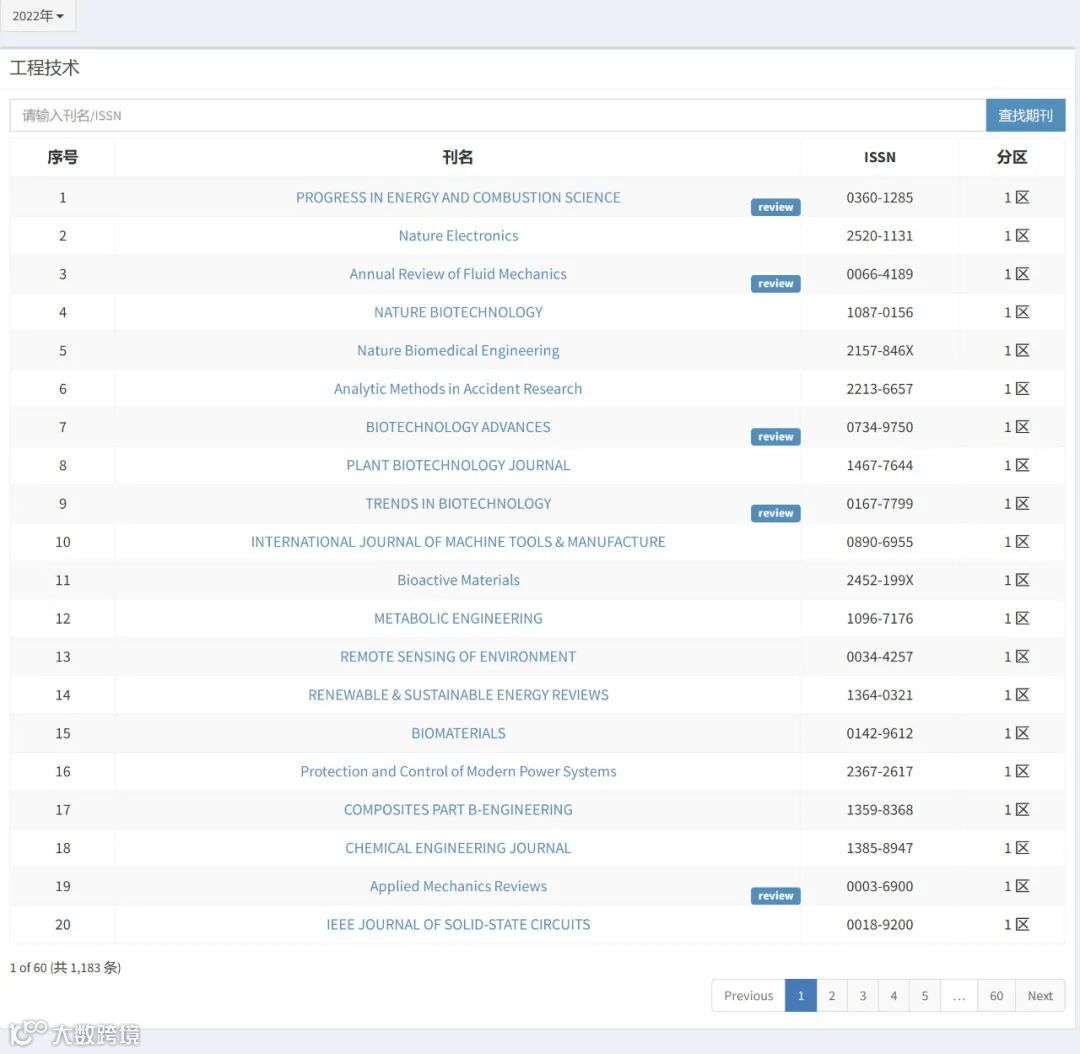Select ISSN 0018-9200 cell
1080x1054 pixels.
pyautogui.click(x=880, y=924)
